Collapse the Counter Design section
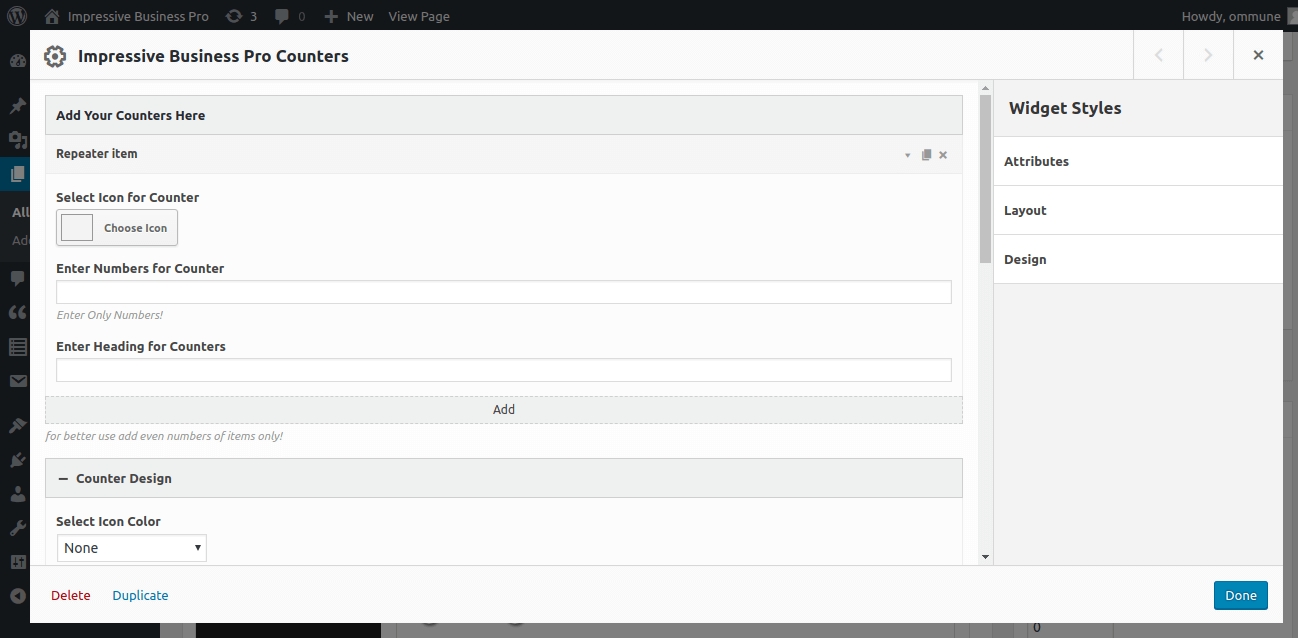The image size is (1298, 638). click(x=504, y=478)
